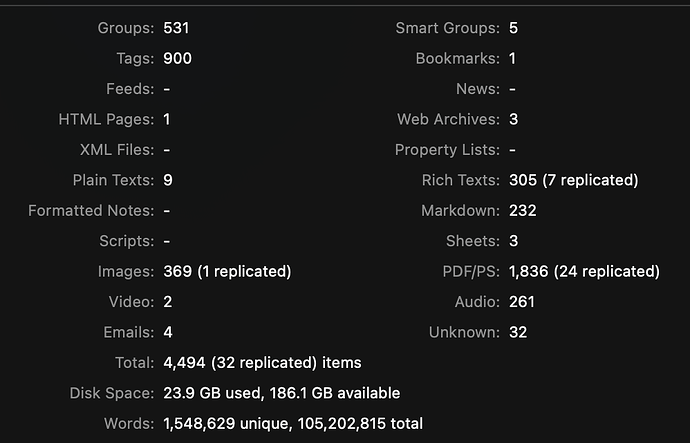Select Images value 369 (1 replicated)
690x443 pixels.
pos(227,271)
